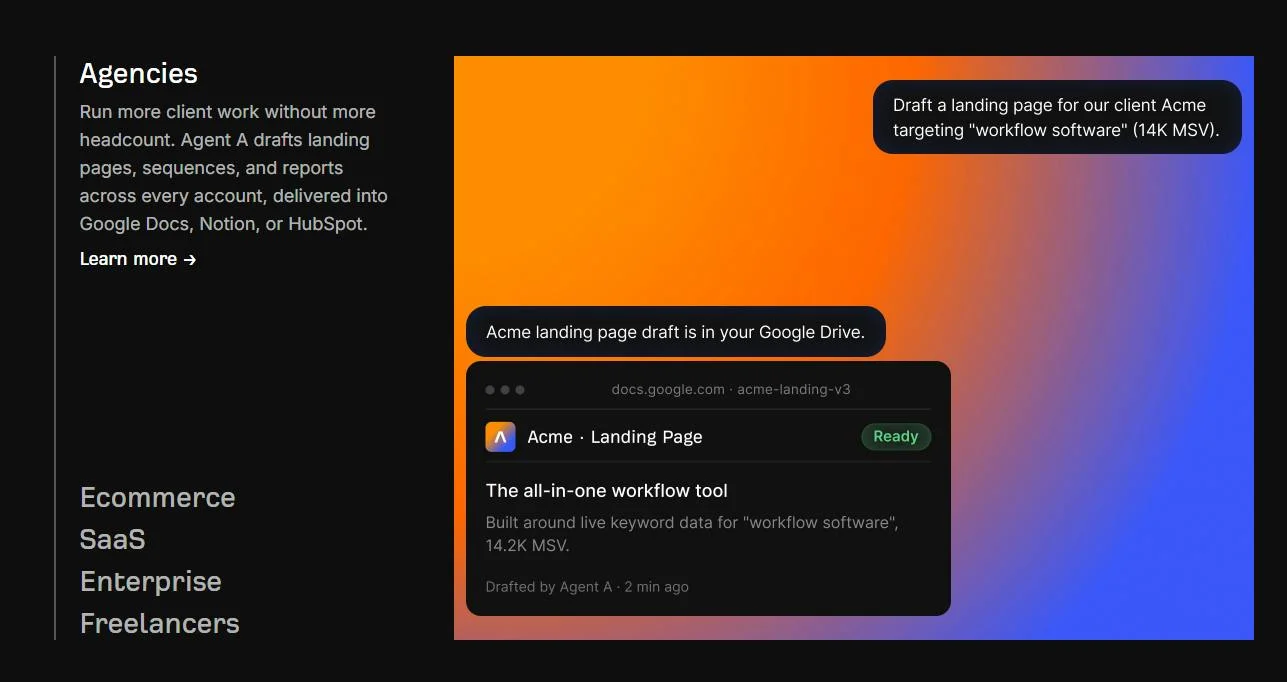Switch to the SaaS tab

click(x=112, y=539)
